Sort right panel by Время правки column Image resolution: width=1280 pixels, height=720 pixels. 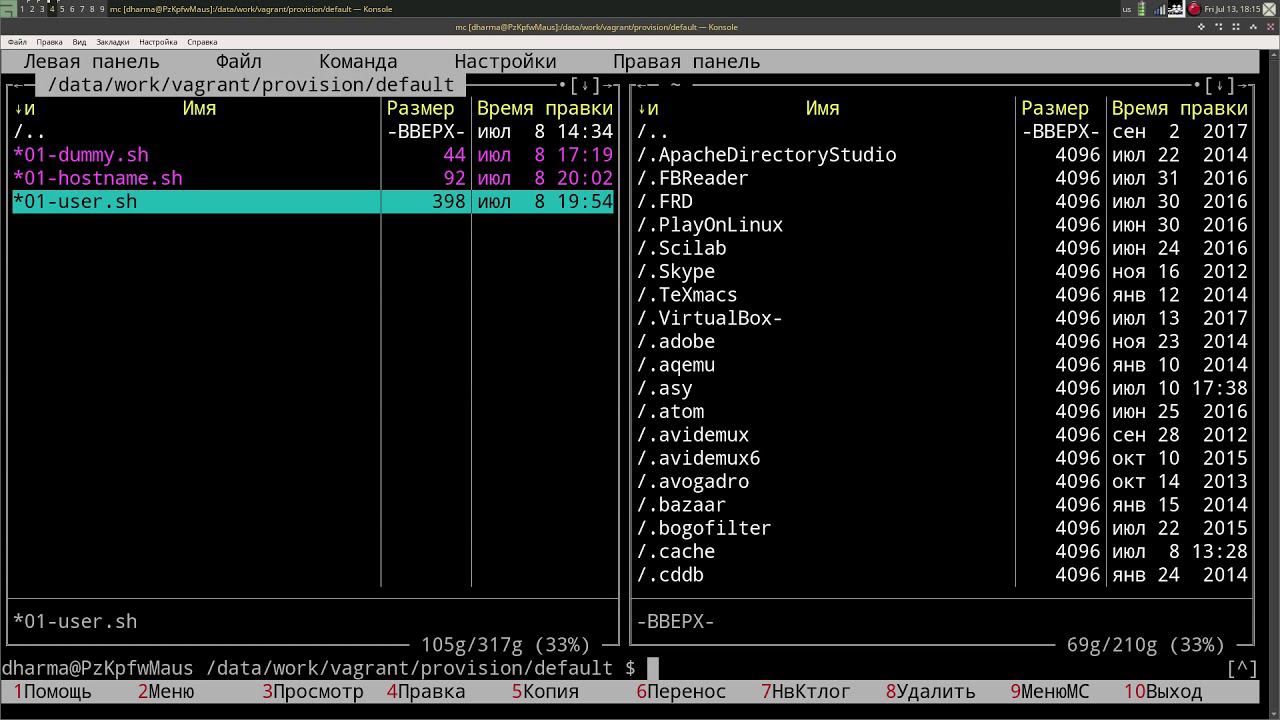pyautogui.click(x=1180, y=108)
